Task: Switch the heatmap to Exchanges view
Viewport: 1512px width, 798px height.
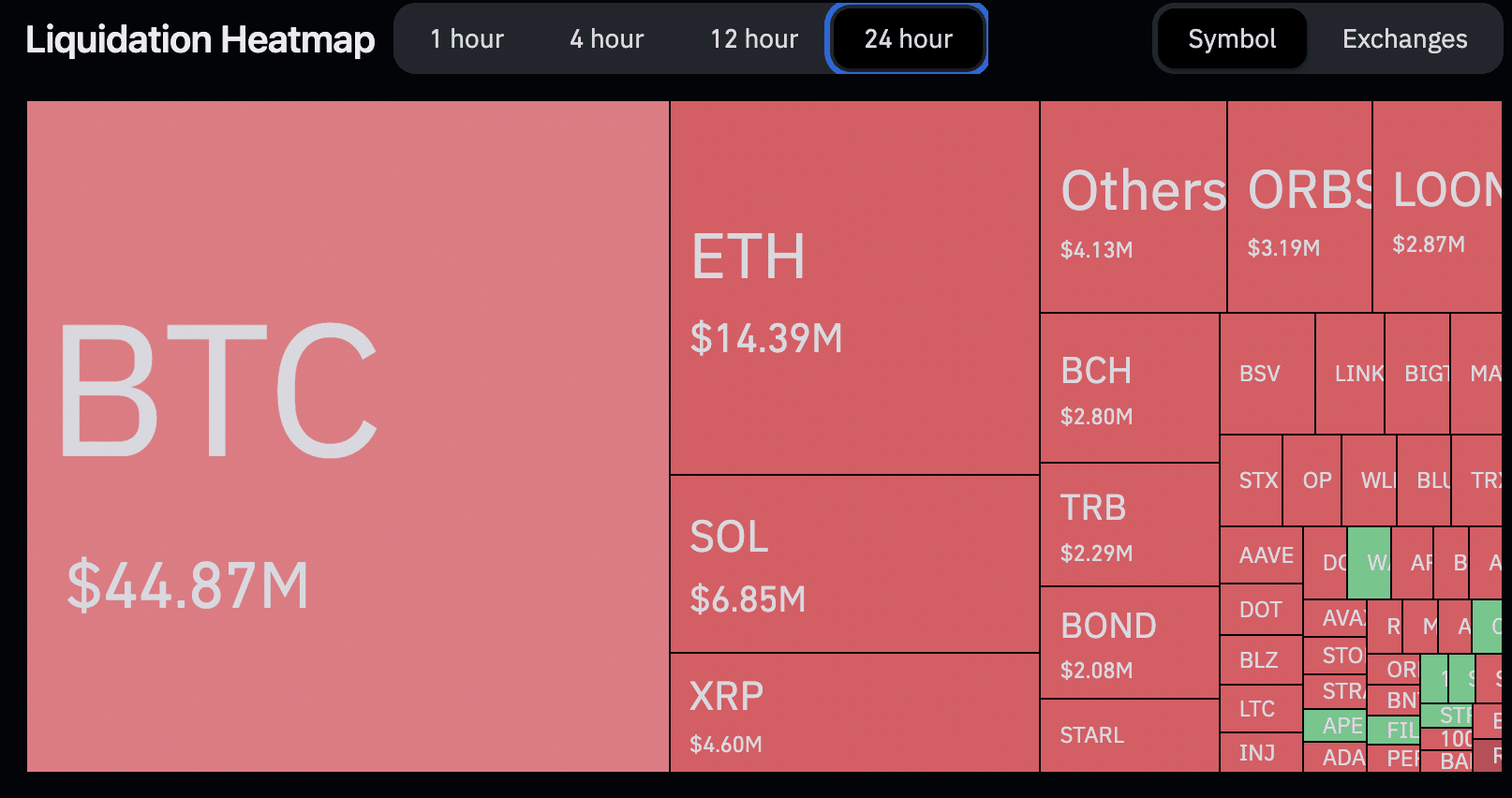Action: tap(1403, 39)
